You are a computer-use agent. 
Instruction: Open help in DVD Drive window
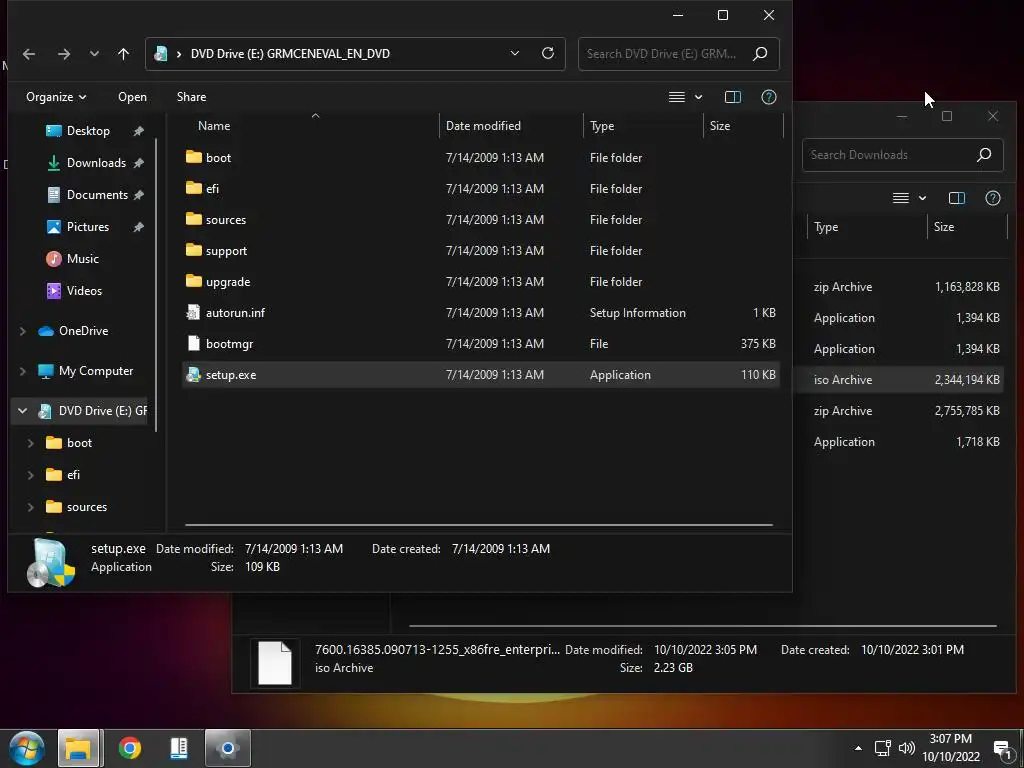point(769,97)
